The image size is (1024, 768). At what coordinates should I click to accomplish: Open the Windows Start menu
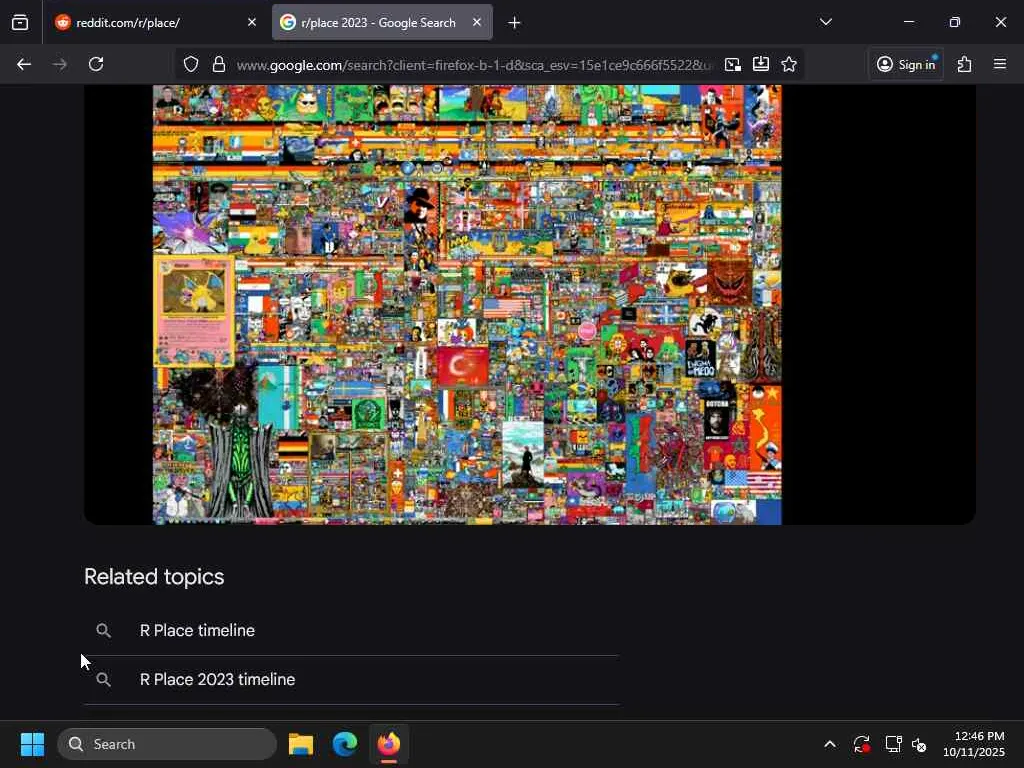32,744
